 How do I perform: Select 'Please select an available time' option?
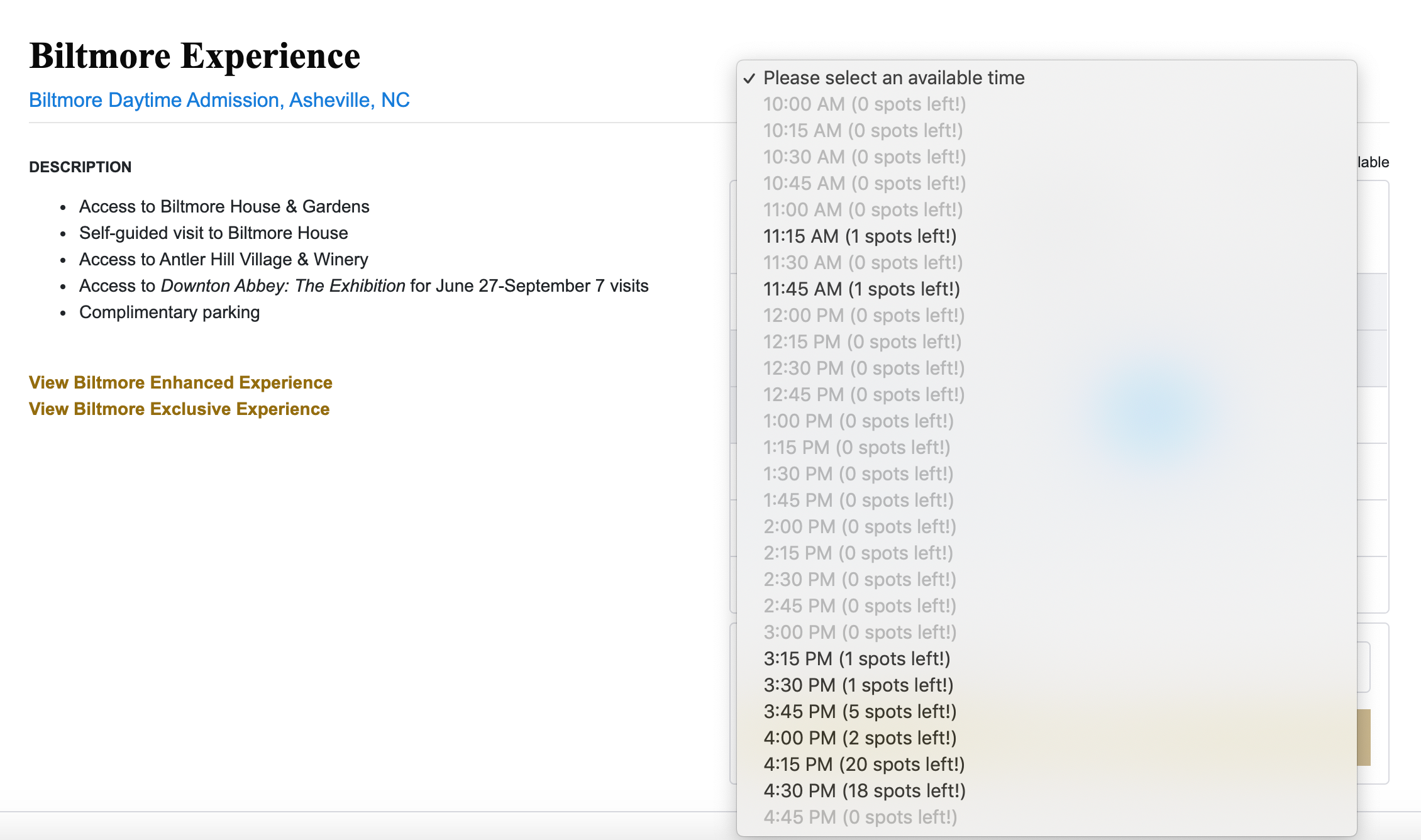[893, 78]
